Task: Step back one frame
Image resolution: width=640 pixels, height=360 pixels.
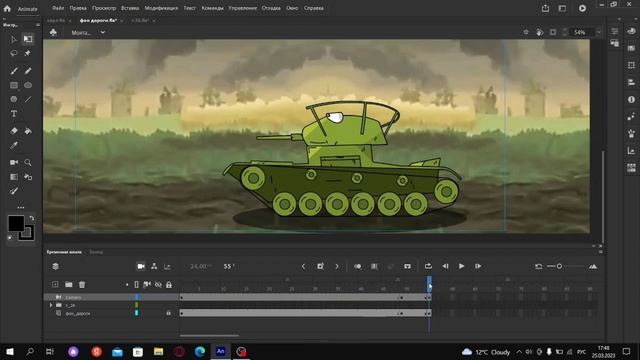Action: coord(445,266)
